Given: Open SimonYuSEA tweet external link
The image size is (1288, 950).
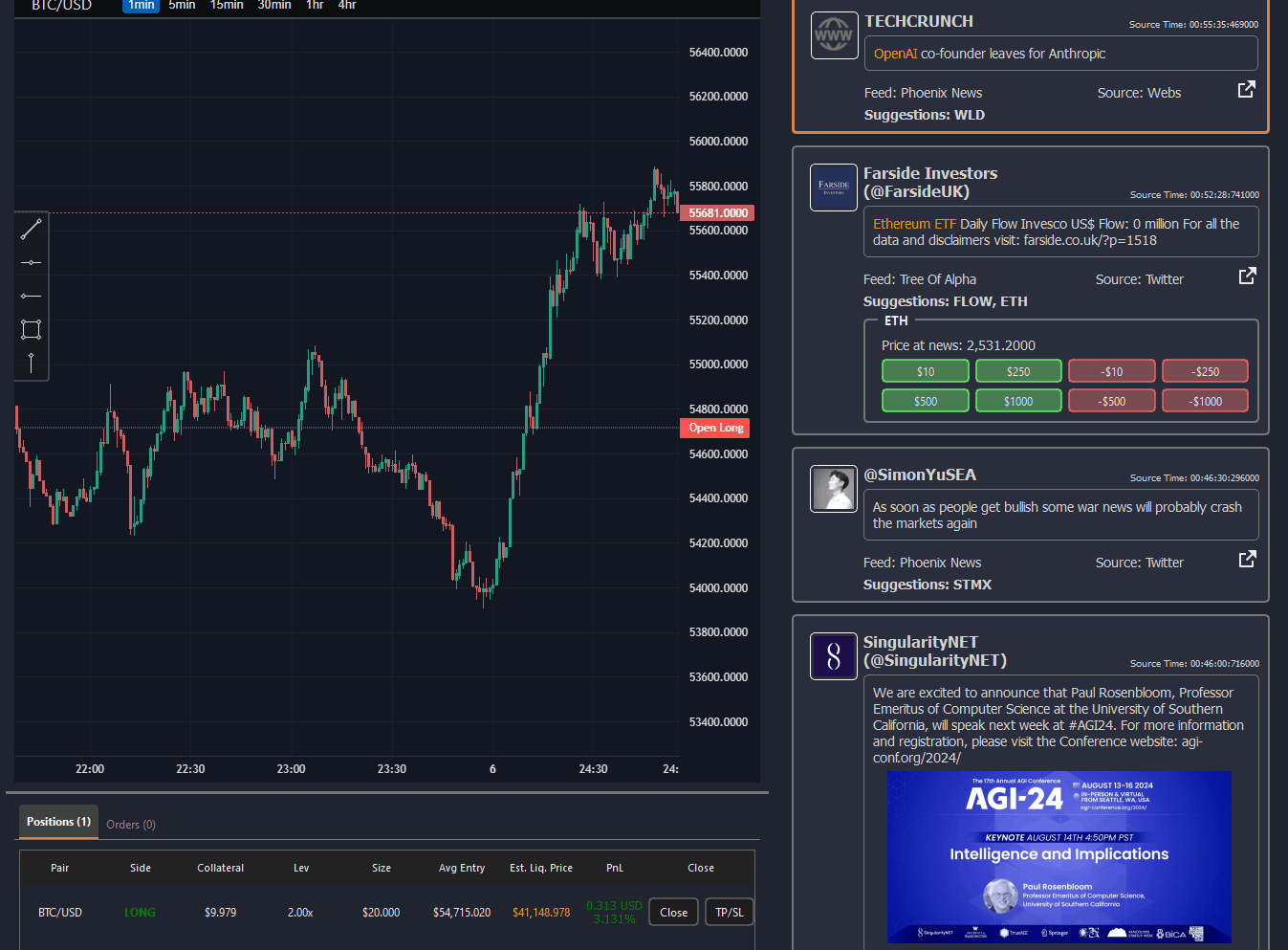Looking at the screenshot, I should click(1247, 560).
